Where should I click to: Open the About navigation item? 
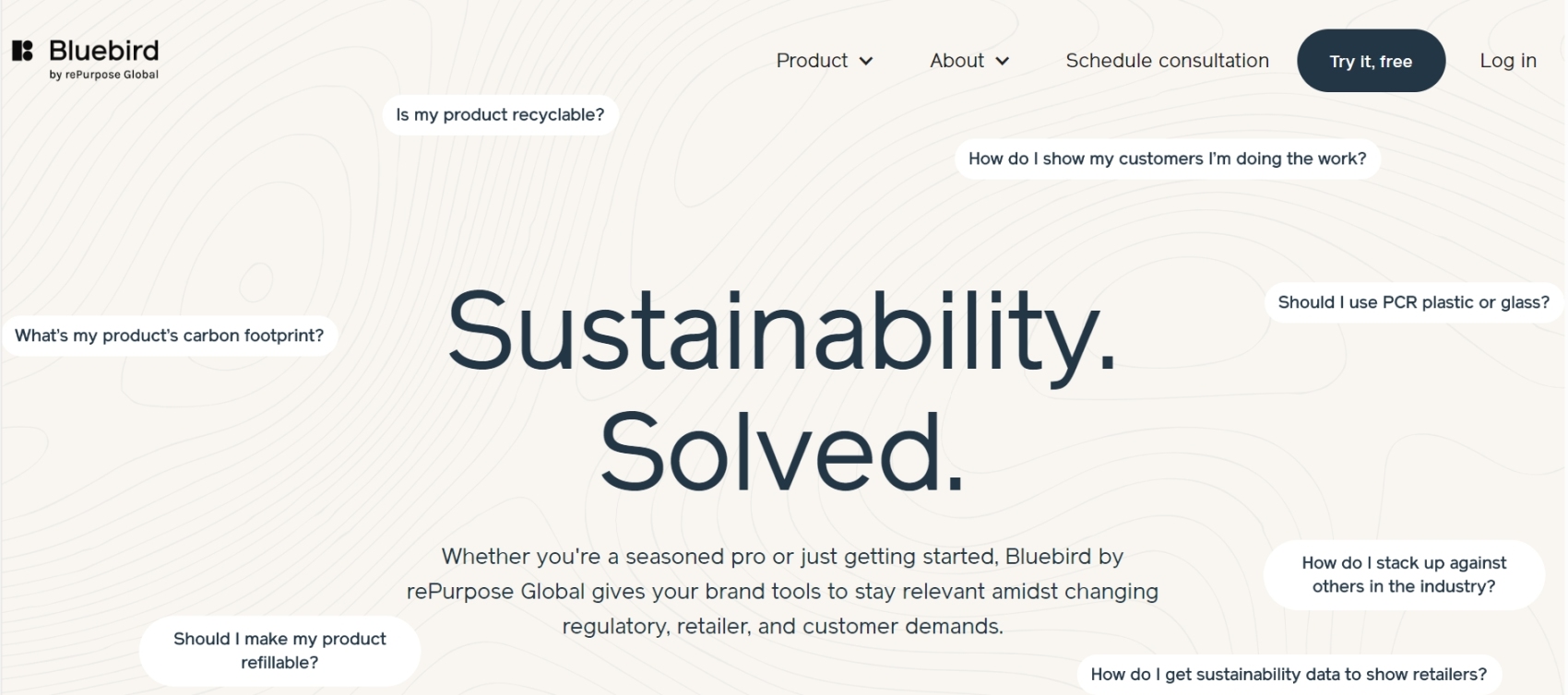956,61
